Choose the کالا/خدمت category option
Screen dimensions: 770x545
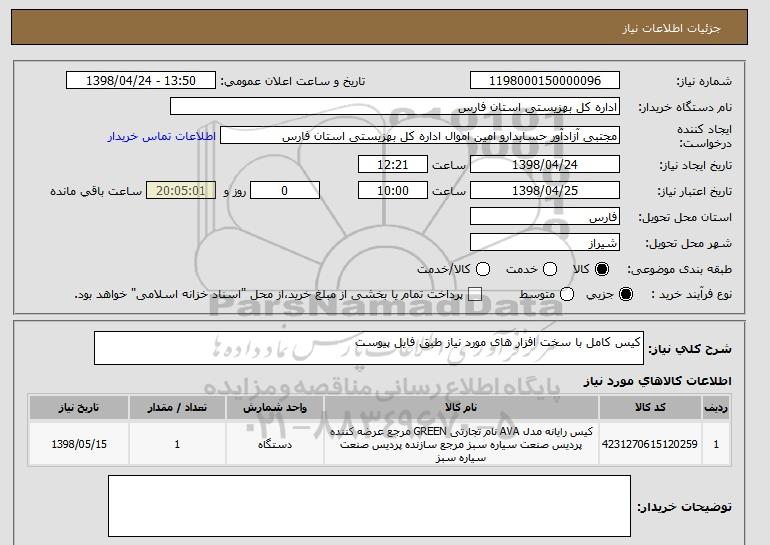point(483,269)
